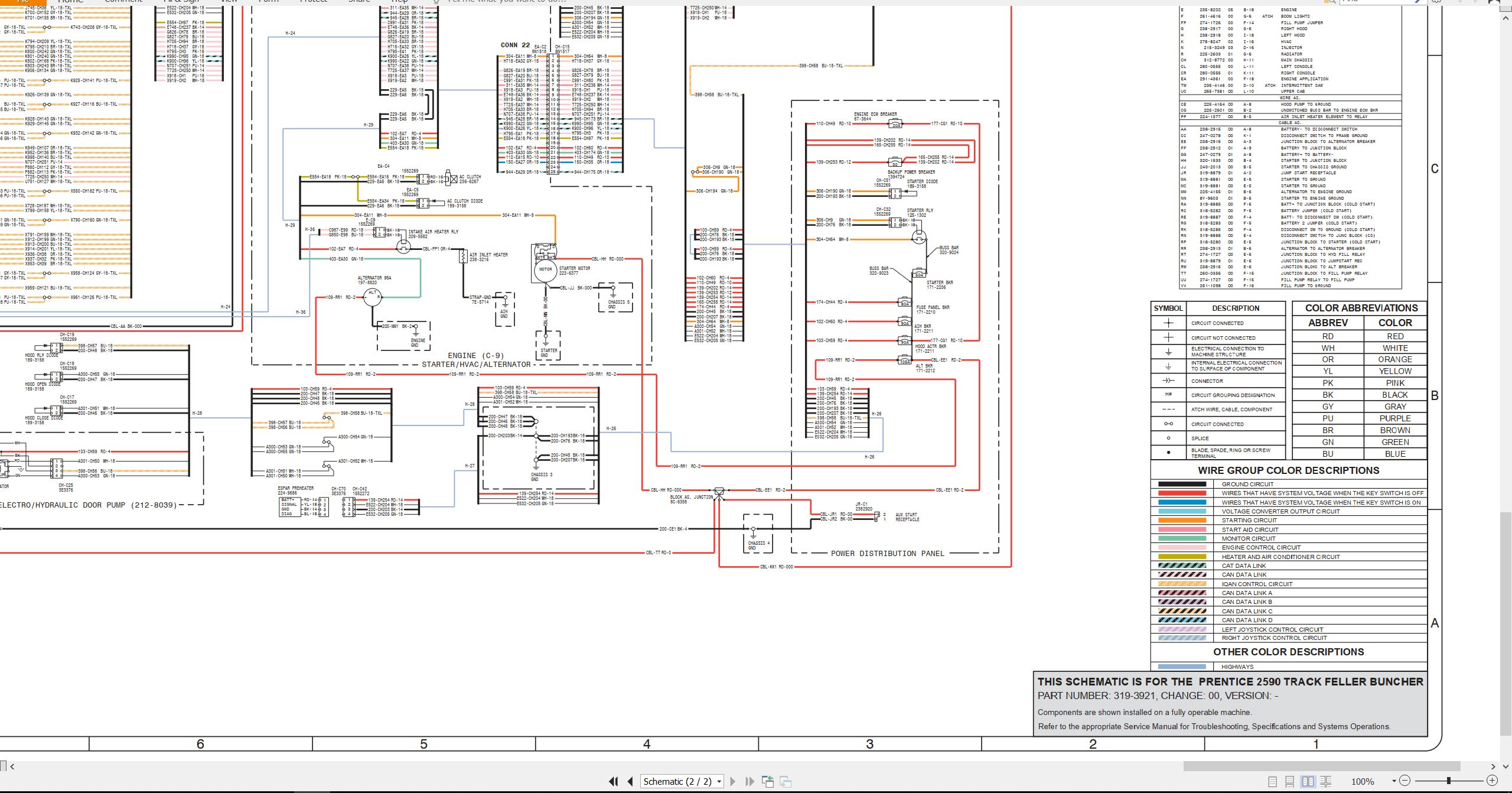This screenshot has width=1512, height=793.
Task: Click the horizontal scroll right arrow
Action: pos(1493,766)
